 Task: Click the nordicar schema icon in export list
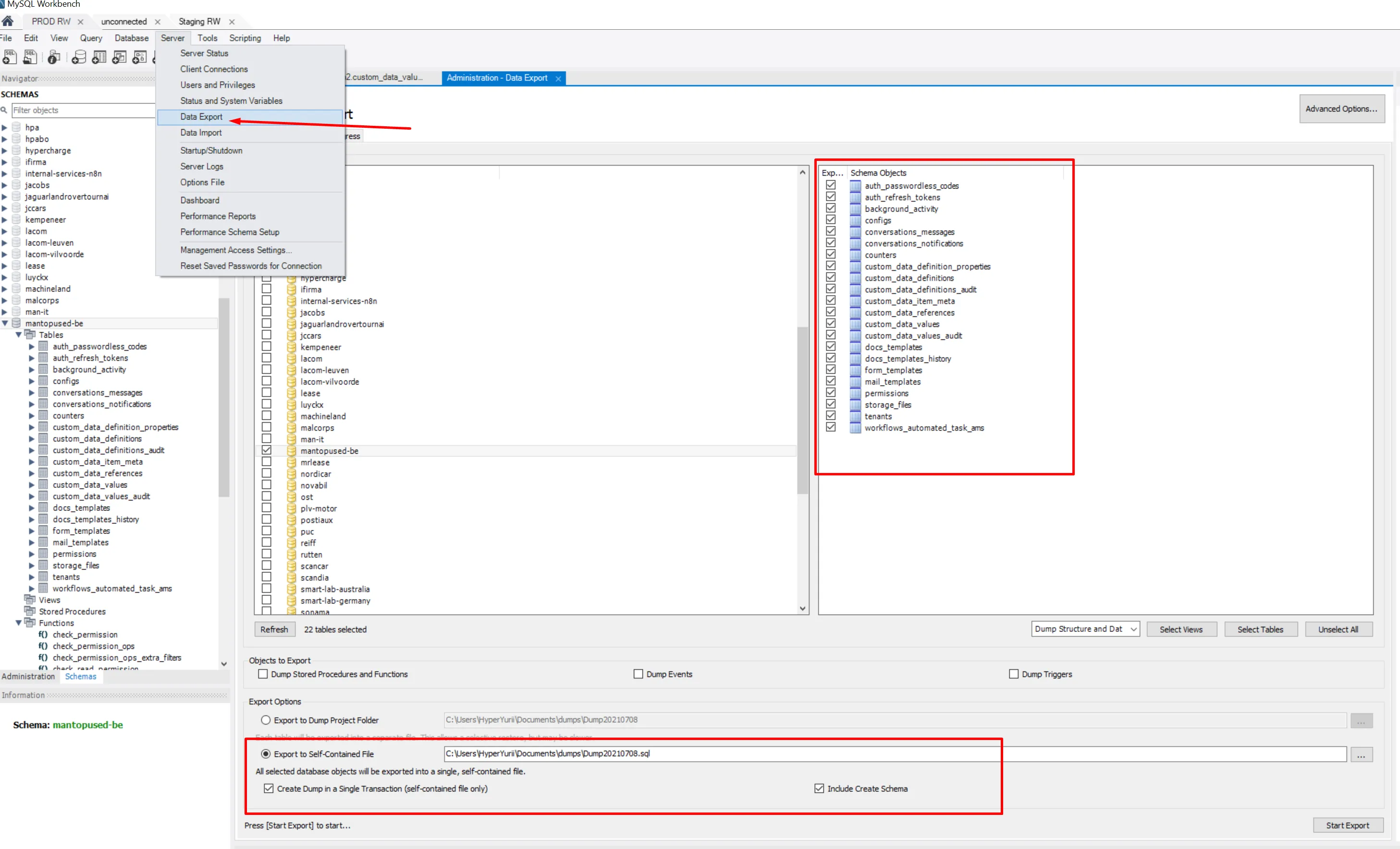coord(292,473)
